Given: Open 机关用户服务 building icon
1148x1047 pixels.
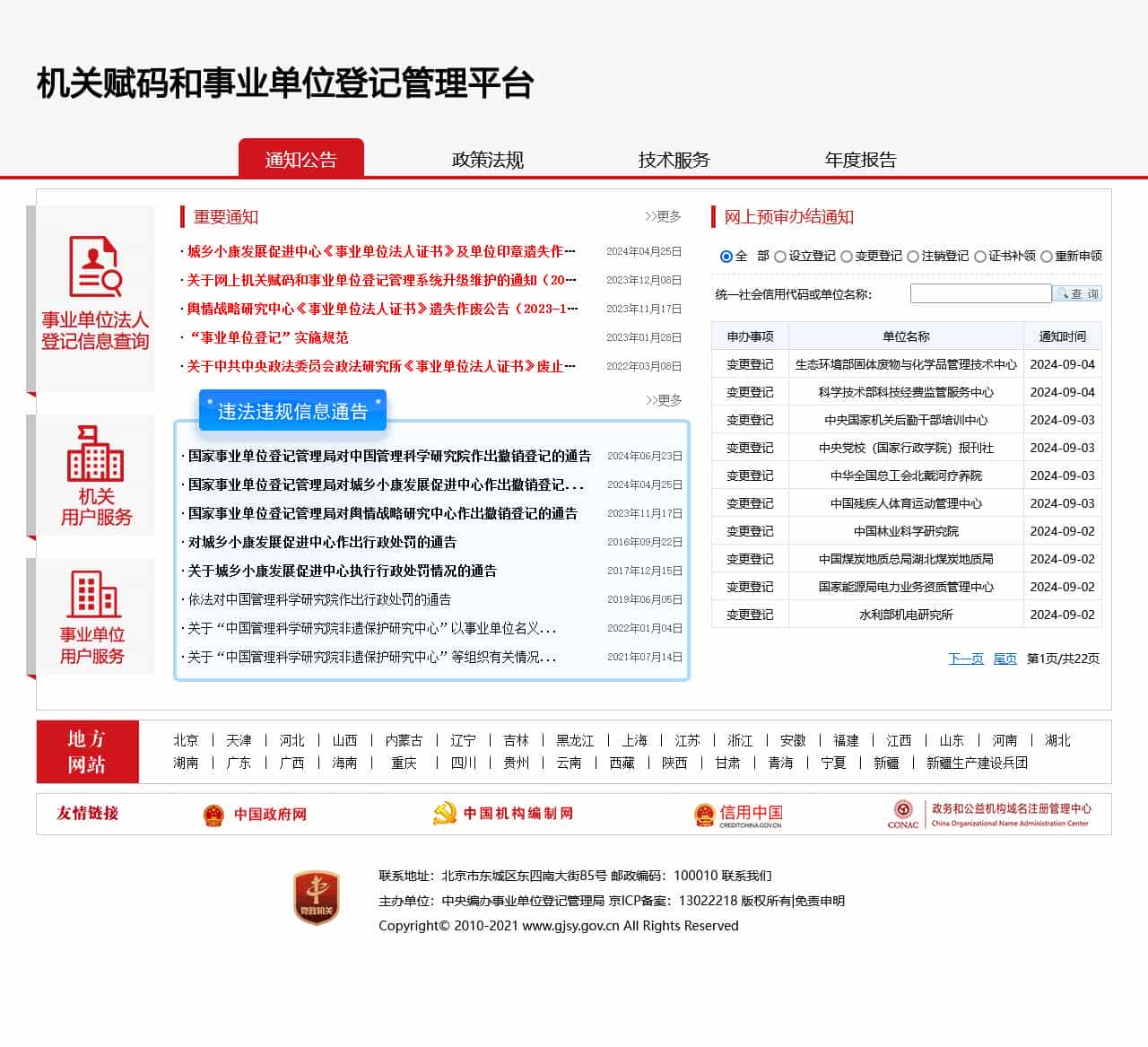Looking at the screenshot, I should point(95,453).
